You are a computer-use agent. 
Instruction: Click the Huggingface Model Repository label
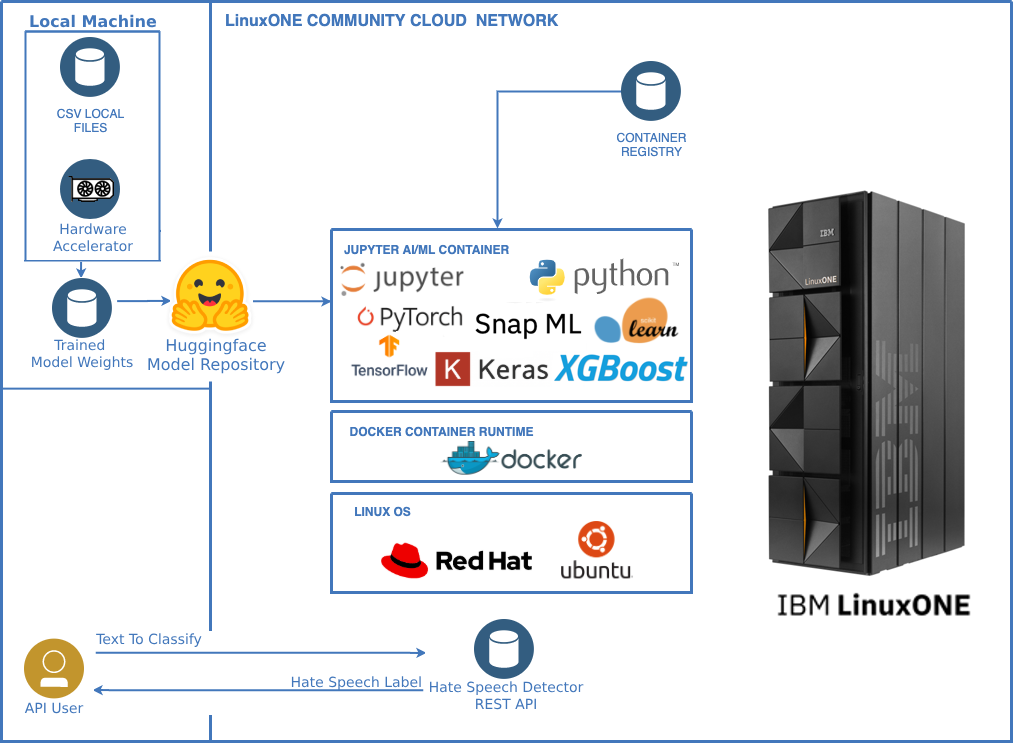coord(216,355)
